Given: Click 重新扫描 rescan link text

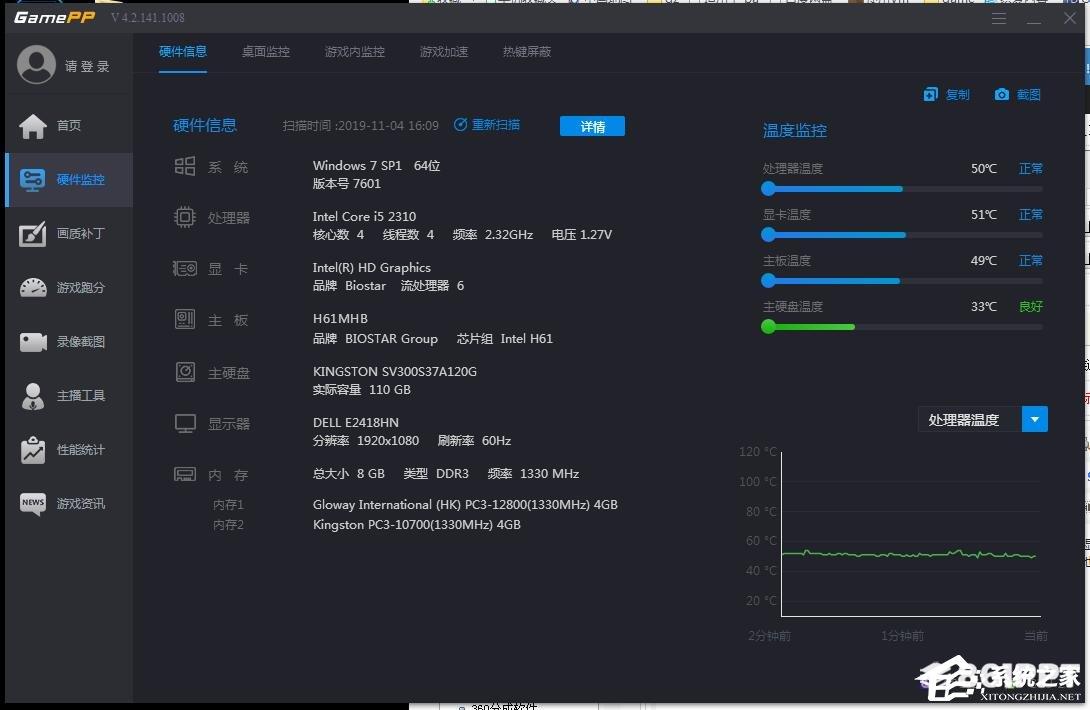Looking at the screenshot, I should pyautogui.click(x=496, y=124).
